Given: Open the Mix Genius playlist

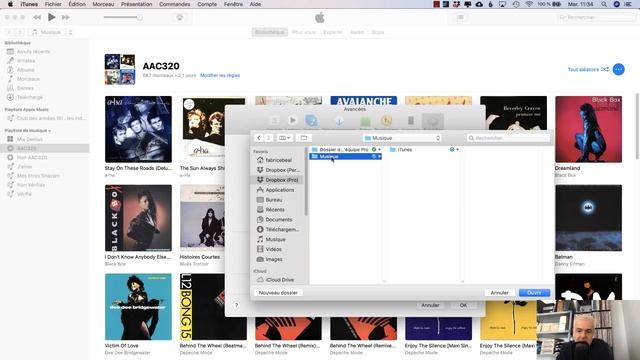Looking at the screenshot, I should click(x=29, y=139).
